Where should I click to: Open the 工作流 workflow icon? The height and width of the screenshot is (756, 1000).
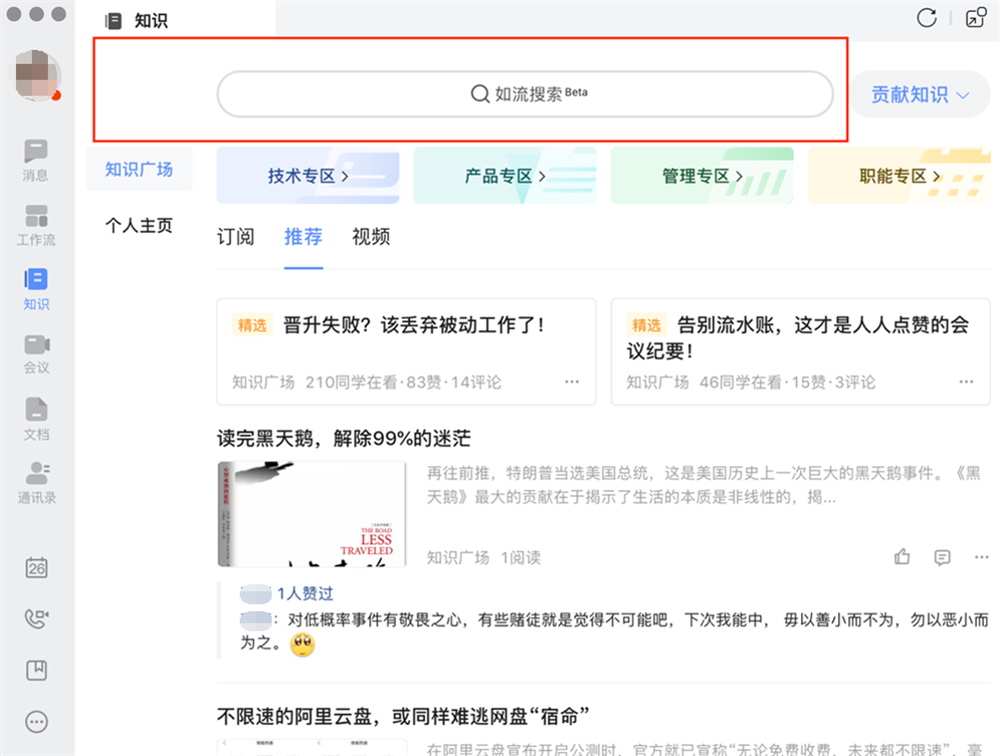[36, 225]
